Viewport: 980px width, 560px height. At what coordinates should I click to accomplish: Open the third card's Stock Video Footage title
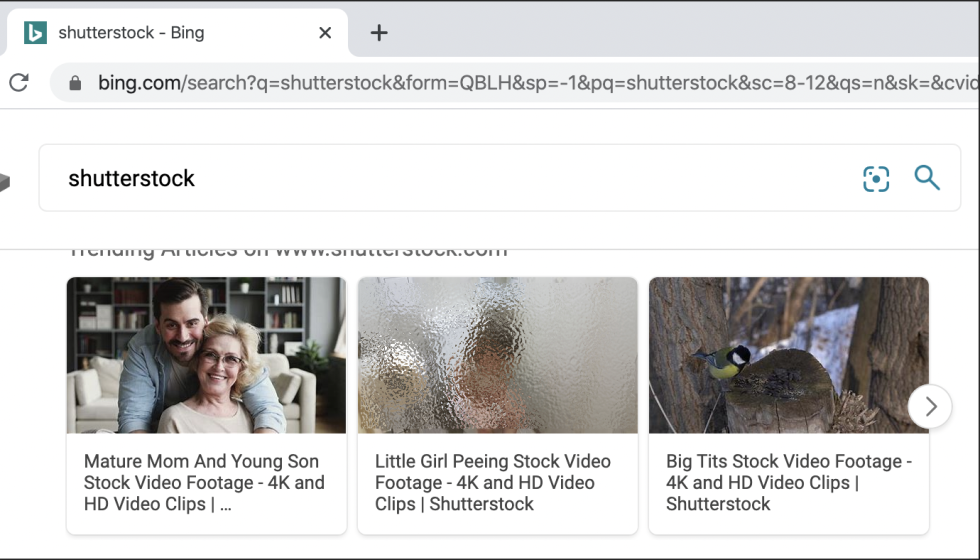coord(789,482)
